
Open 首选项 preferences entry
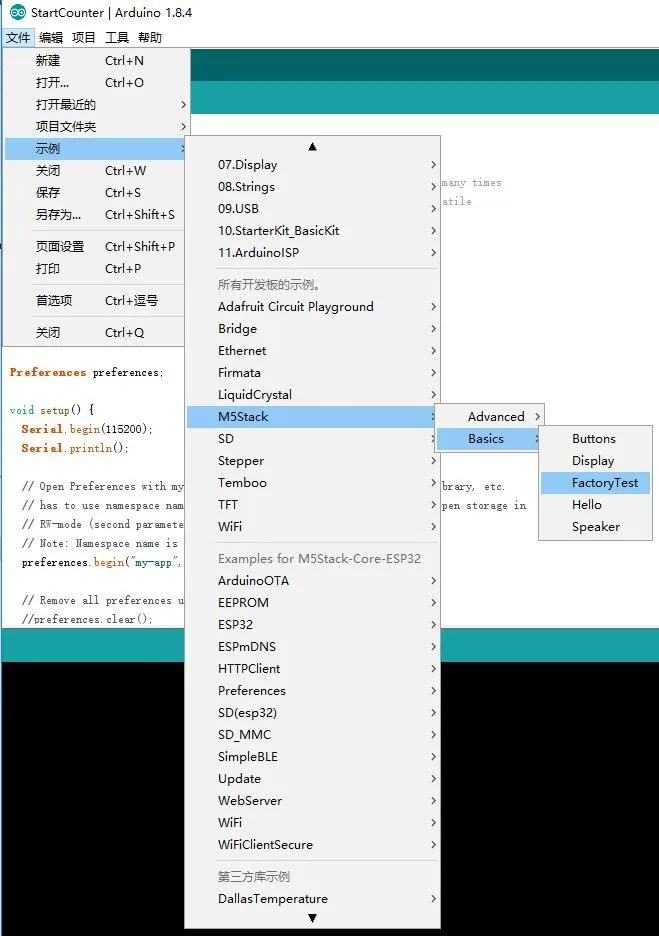click(x=96, y=300)
